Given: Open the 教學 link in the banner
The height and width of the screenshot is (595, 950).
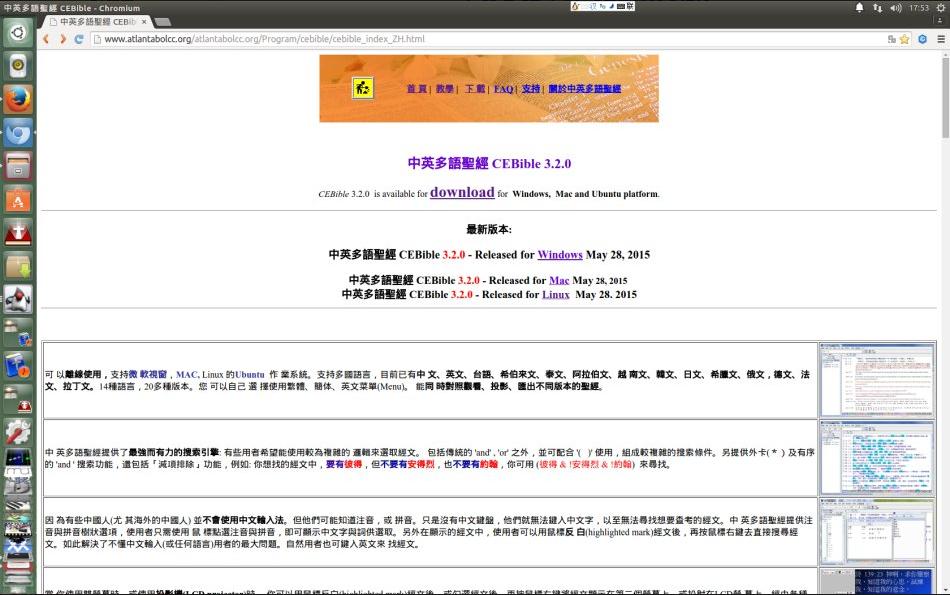Looking at the screenshot, I should pyautogui.click(x=445, y=88).
